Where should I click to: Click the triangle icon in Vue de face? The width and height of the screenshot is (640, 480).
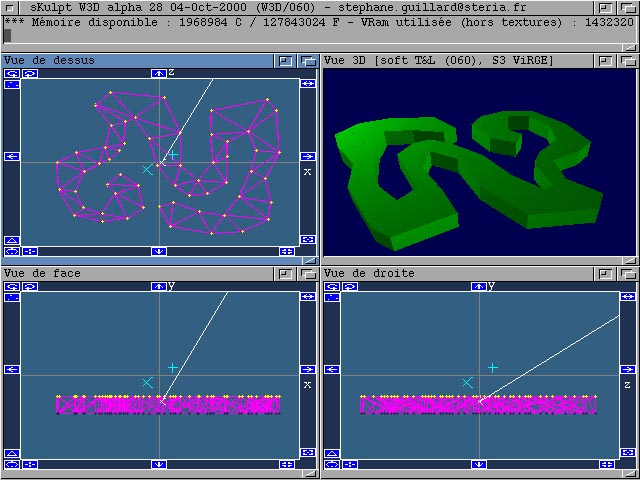coord(12,453)
